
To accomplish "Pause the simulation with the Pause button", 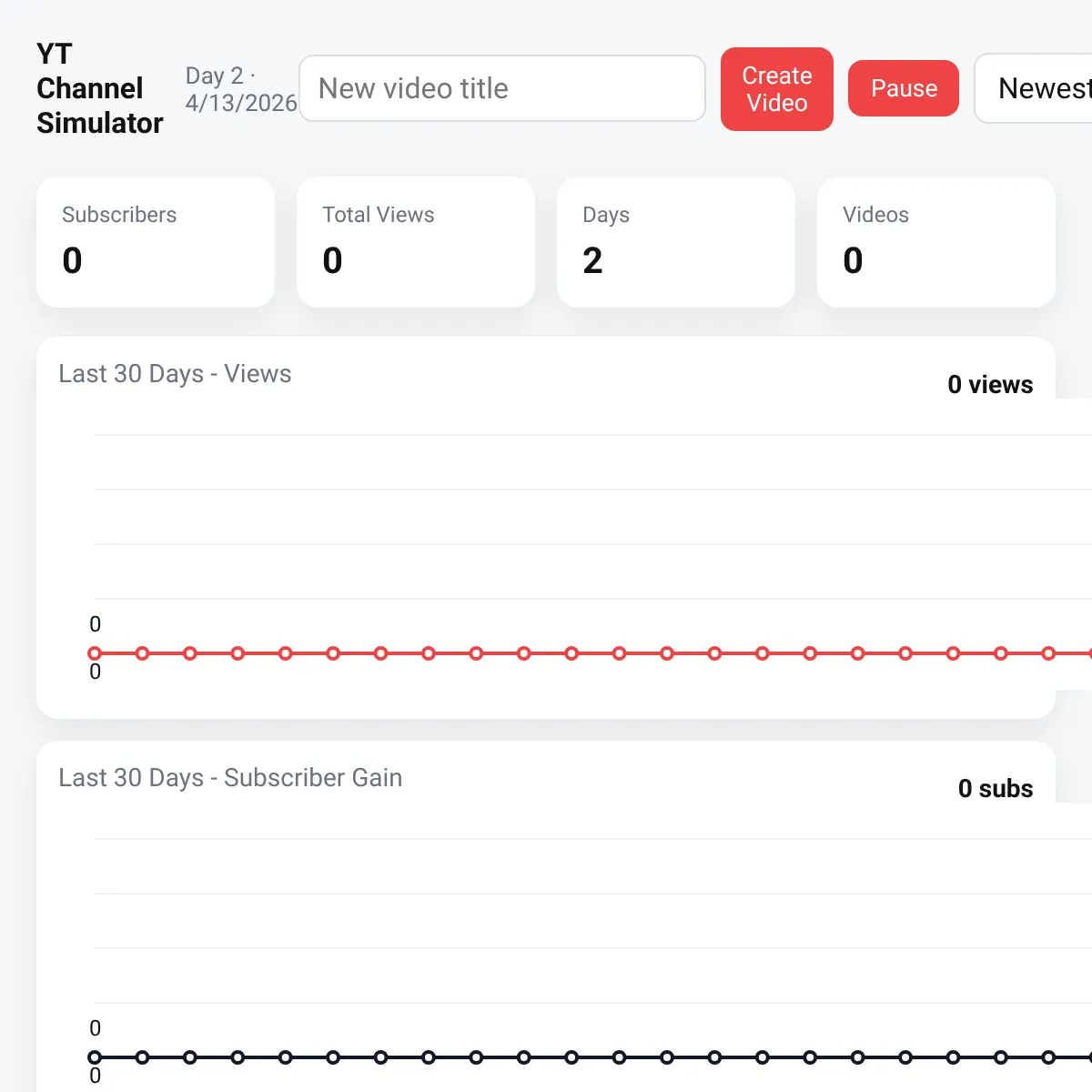I will click(904, 88).
